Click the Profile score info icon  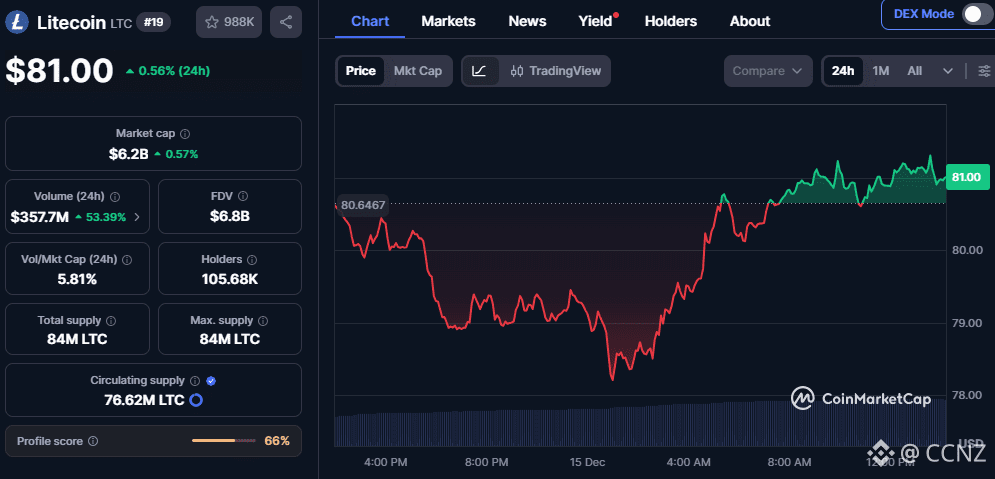(x=93, y=441)
